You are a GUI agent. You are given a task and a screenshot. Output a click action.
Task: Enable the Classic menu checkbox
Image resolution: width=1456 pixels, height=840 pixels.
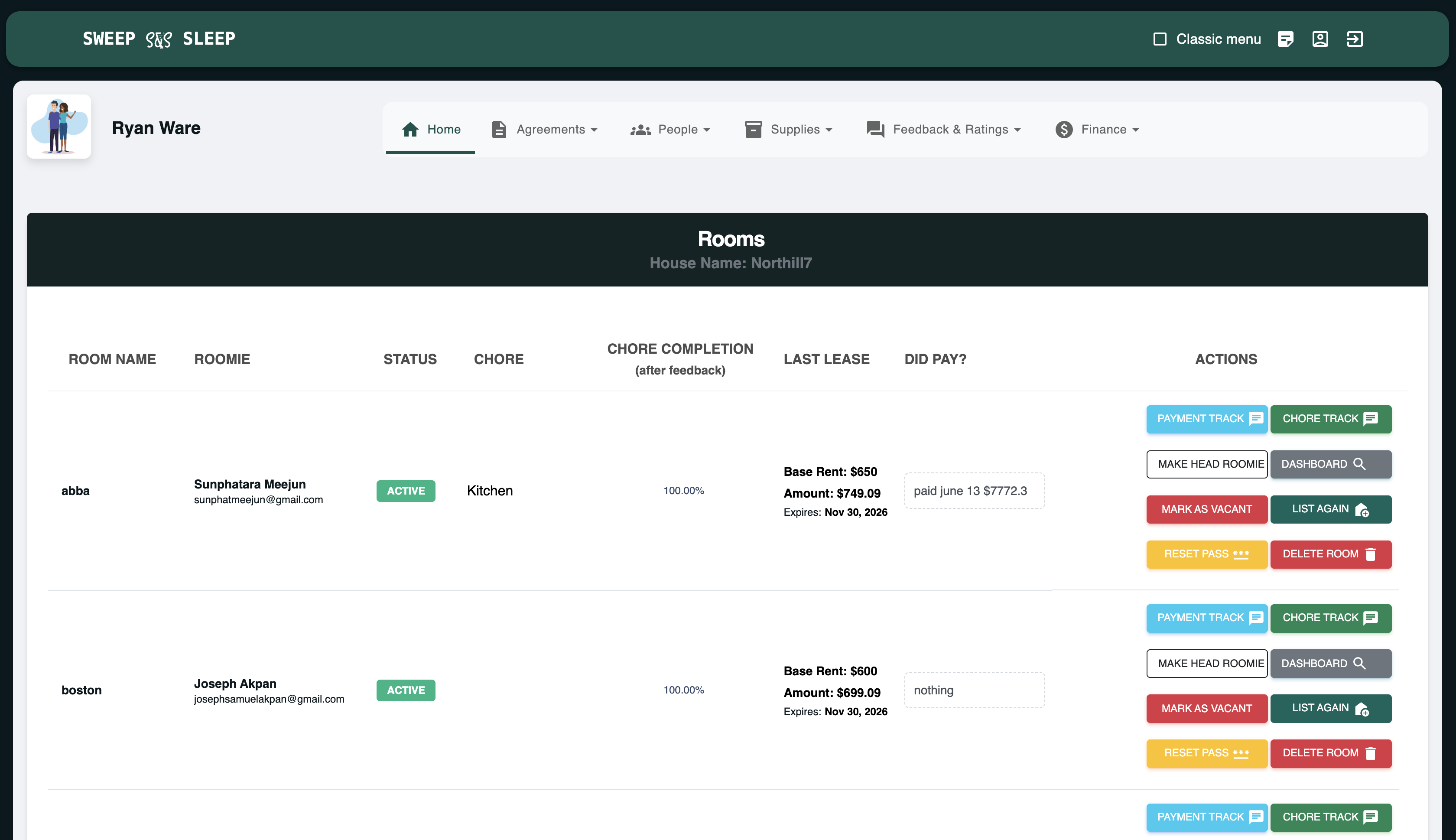1160,39
